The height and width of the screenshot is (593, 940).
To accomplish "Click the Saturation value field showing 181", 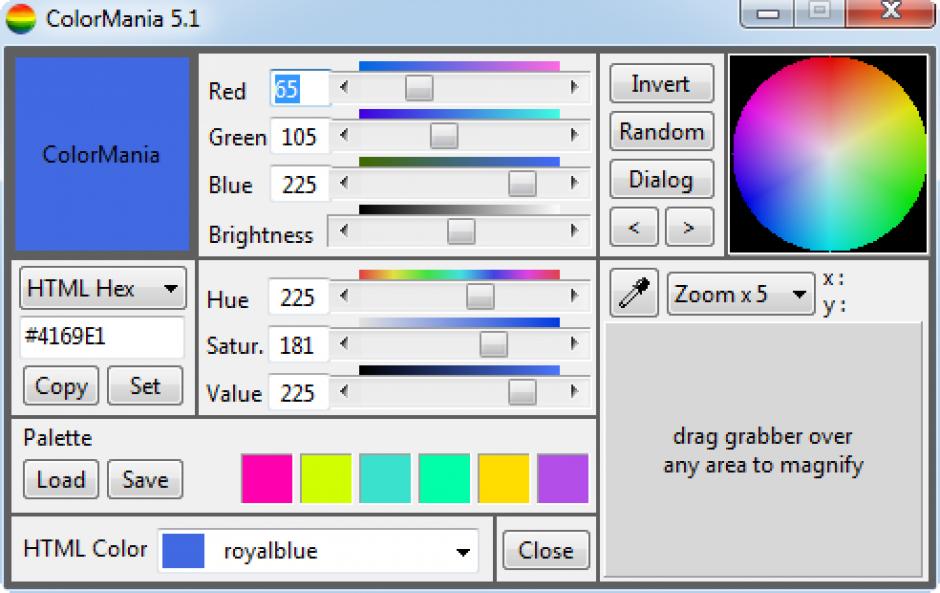I will (299, 345).
